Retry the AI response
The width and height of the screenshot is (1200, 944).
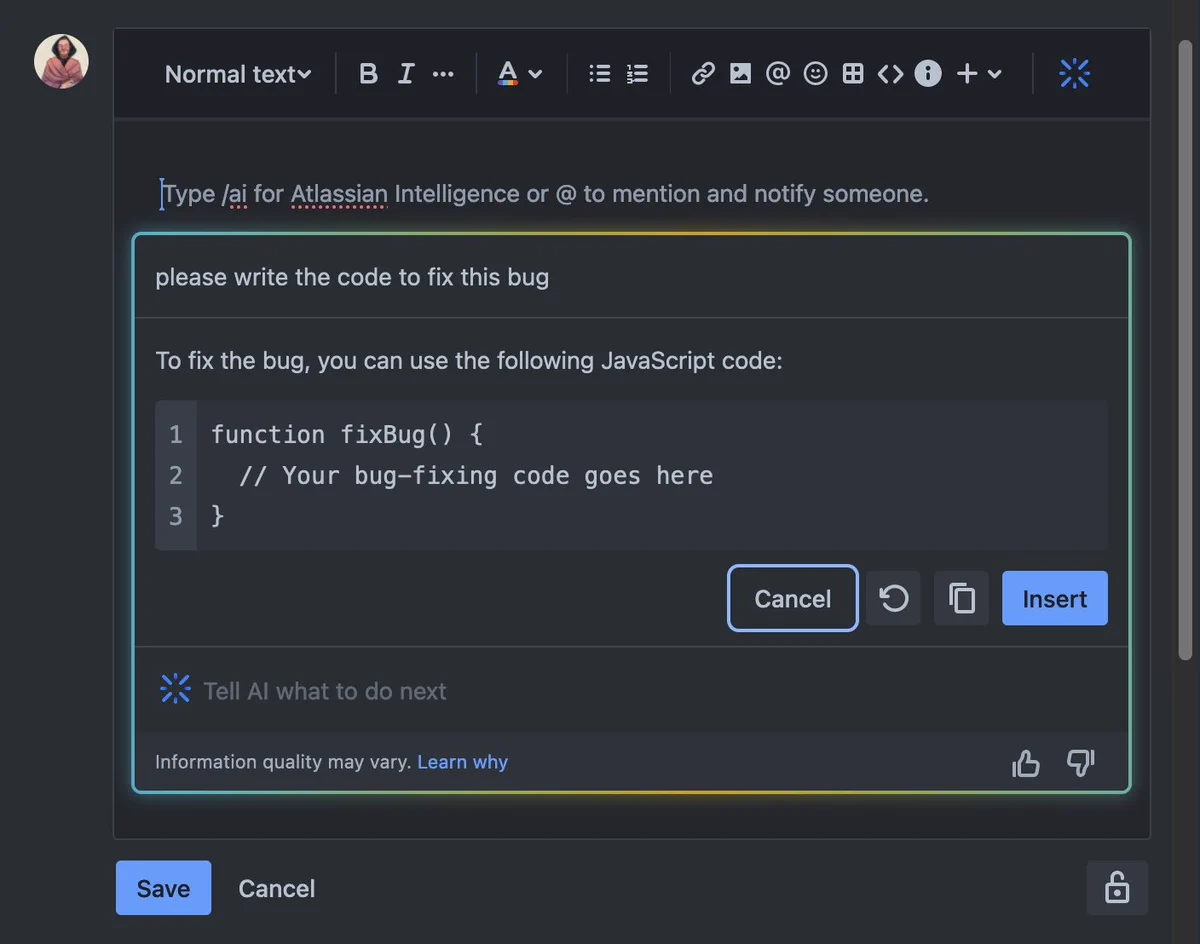coord(893,598)
